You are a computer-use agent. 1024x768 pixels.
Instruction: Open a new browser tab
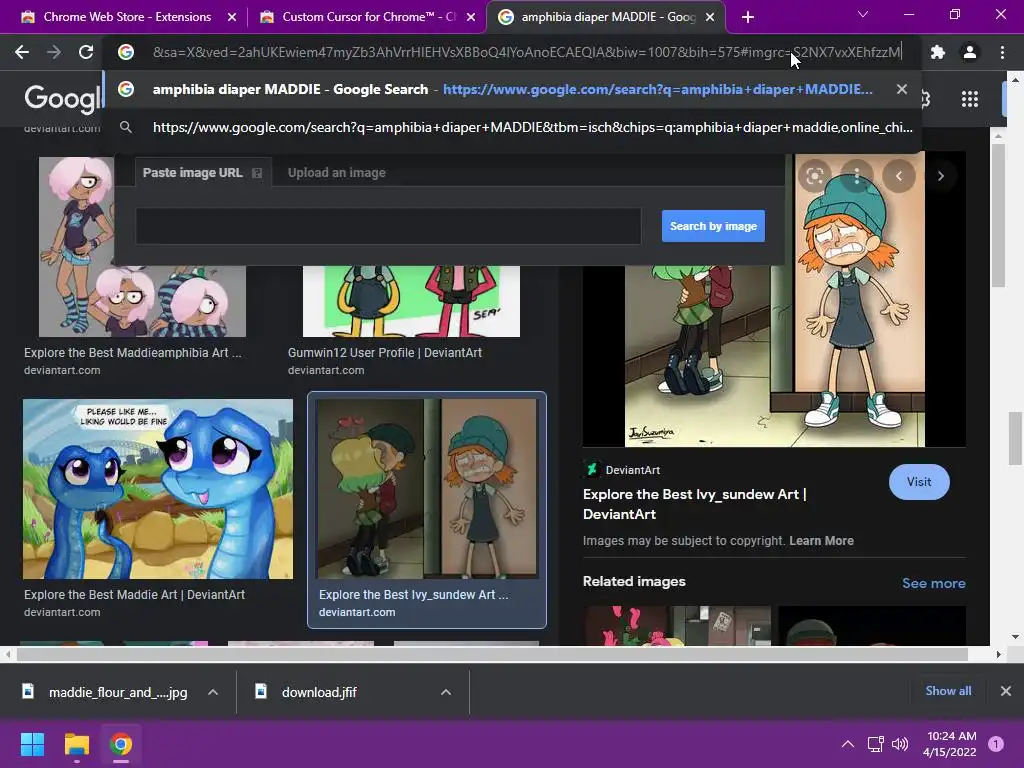(x=748, y=17)
